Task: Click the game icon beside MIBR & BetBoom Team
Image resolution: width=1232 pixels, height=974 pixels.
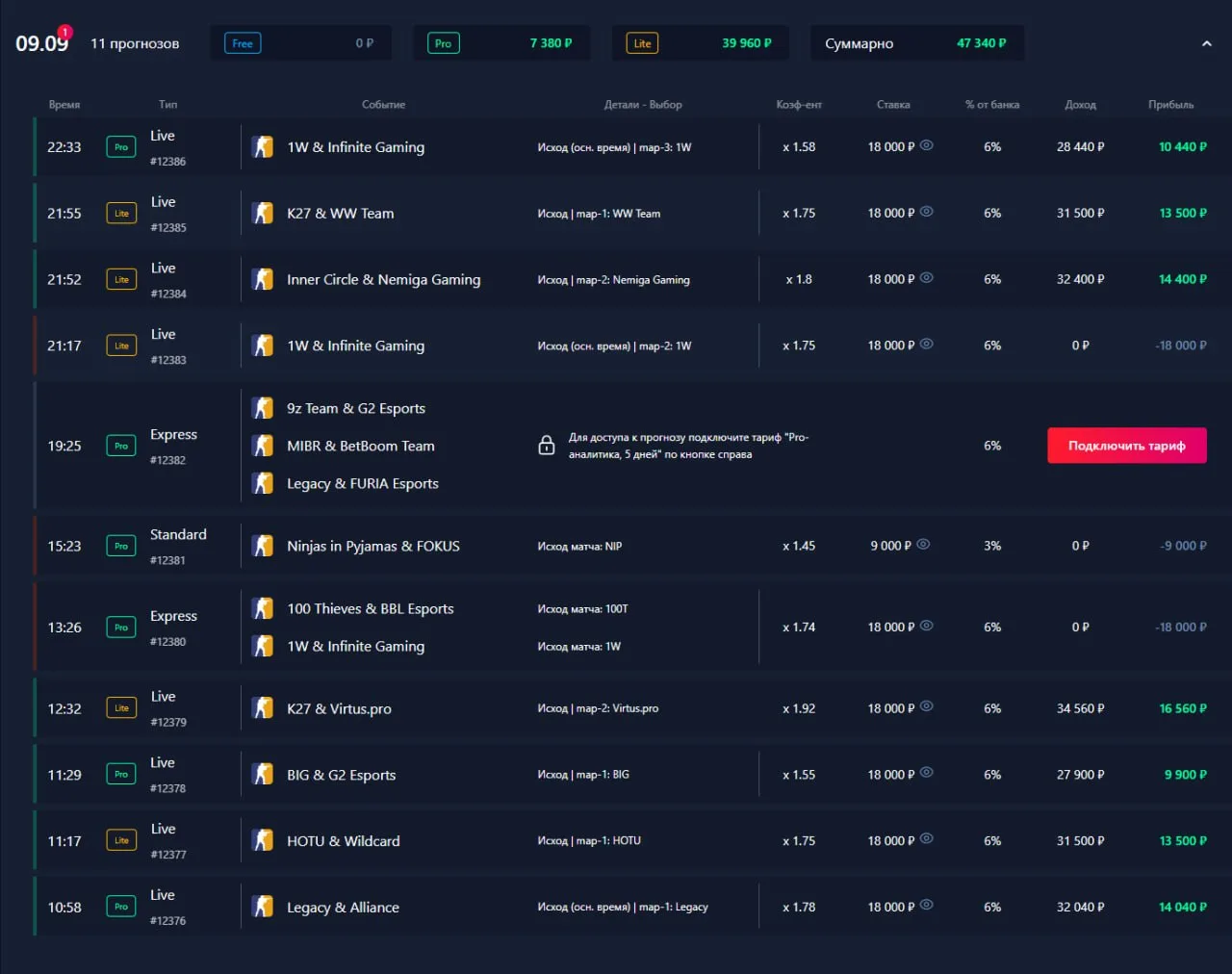Action: click(263, 446)
